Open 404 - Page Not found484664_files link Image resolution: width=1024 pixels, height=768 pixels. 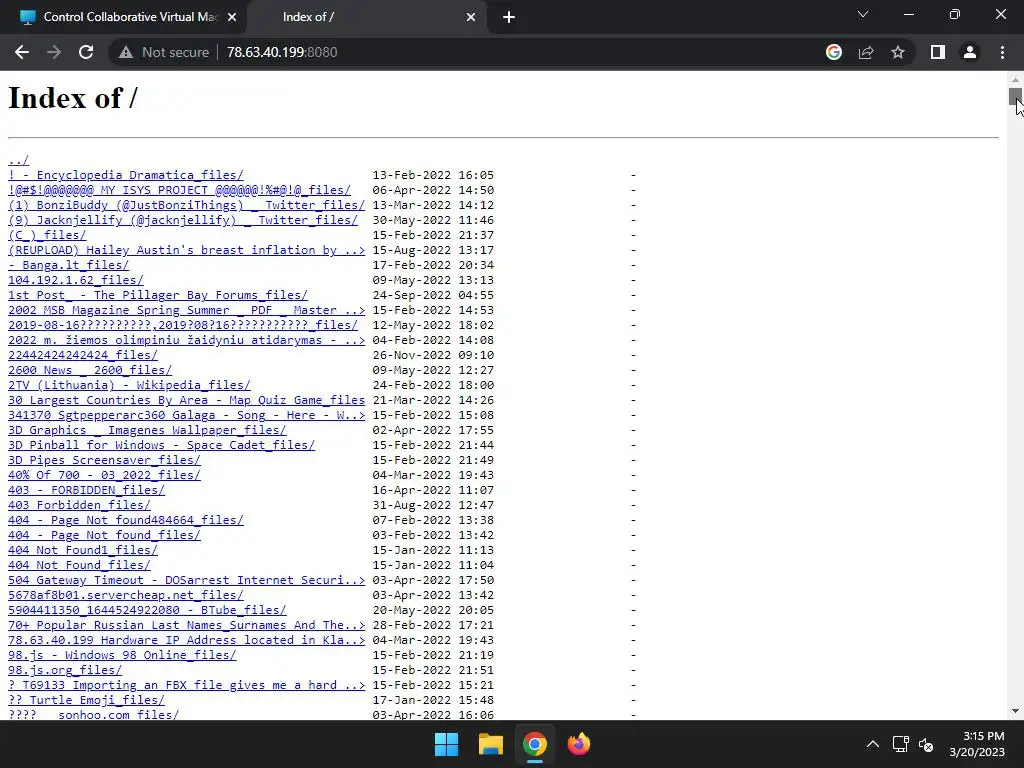[125, 520]
